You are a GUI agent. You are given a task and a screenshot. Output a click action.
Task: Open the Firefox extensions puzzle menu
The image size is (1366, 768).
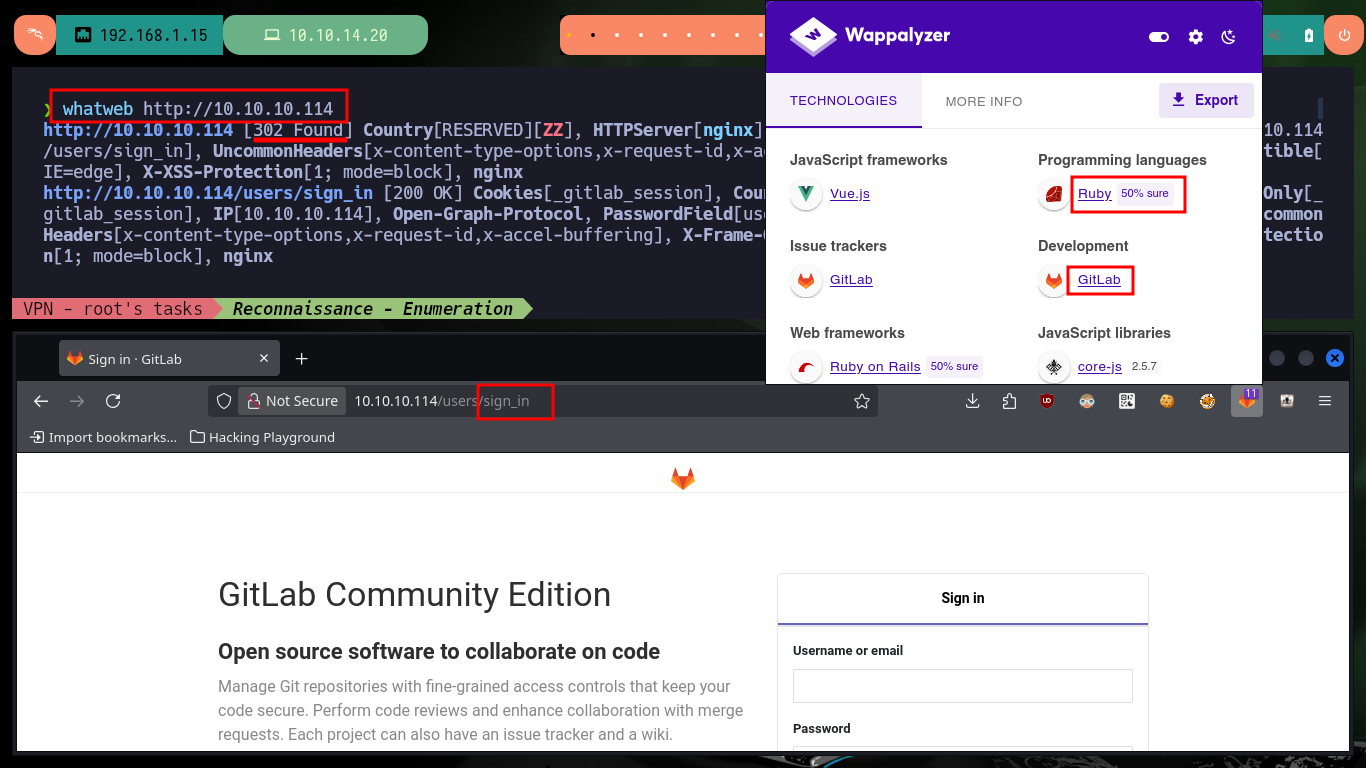click(1008, 401)
